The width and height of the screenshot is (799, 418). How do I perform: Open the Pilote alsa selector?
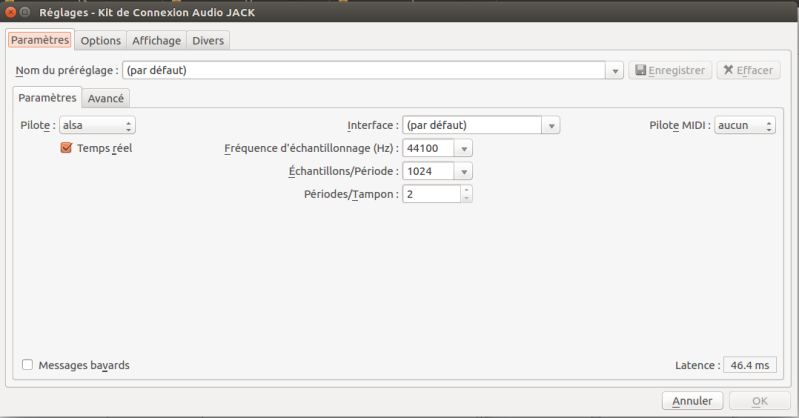(x=97, y=125)
